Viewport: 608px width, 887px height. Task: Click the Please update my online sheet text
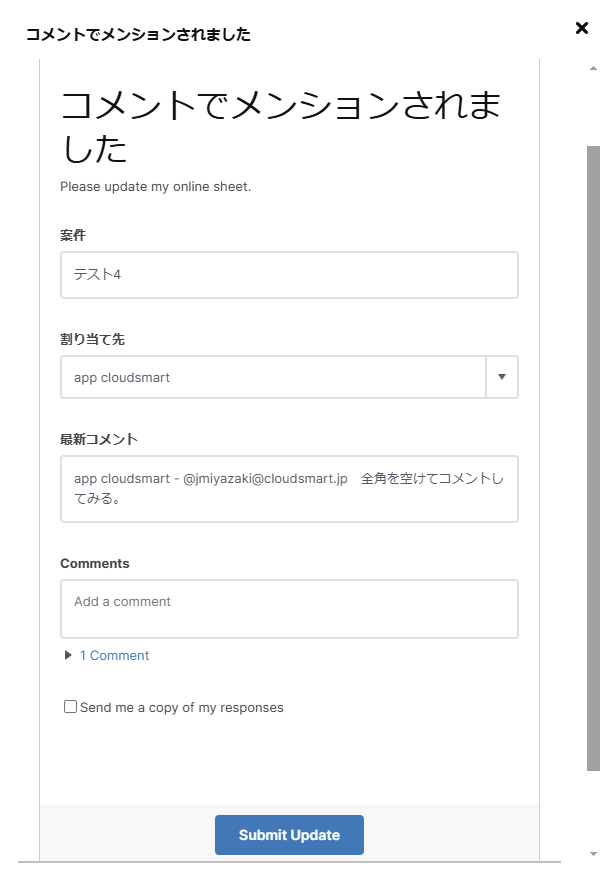coord(155,186)
